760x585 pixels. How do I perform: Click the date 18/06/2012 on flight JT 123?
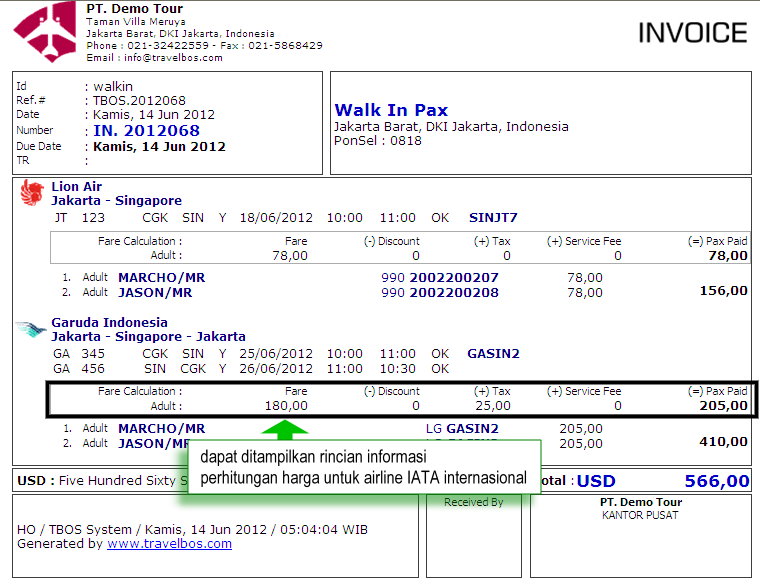pyautogui.click(x=276, y=218)
